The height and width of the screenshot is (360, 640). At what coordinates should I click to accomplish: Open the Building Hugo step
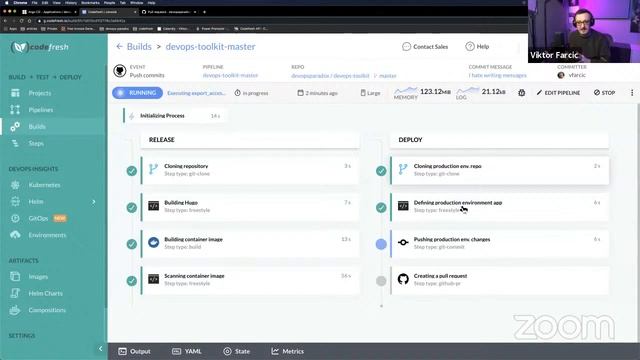250,207
